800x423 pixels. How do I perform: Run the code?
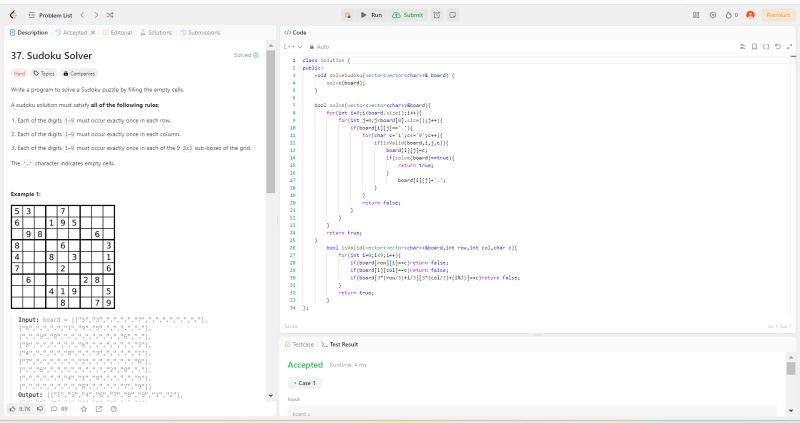click(371, 15)
